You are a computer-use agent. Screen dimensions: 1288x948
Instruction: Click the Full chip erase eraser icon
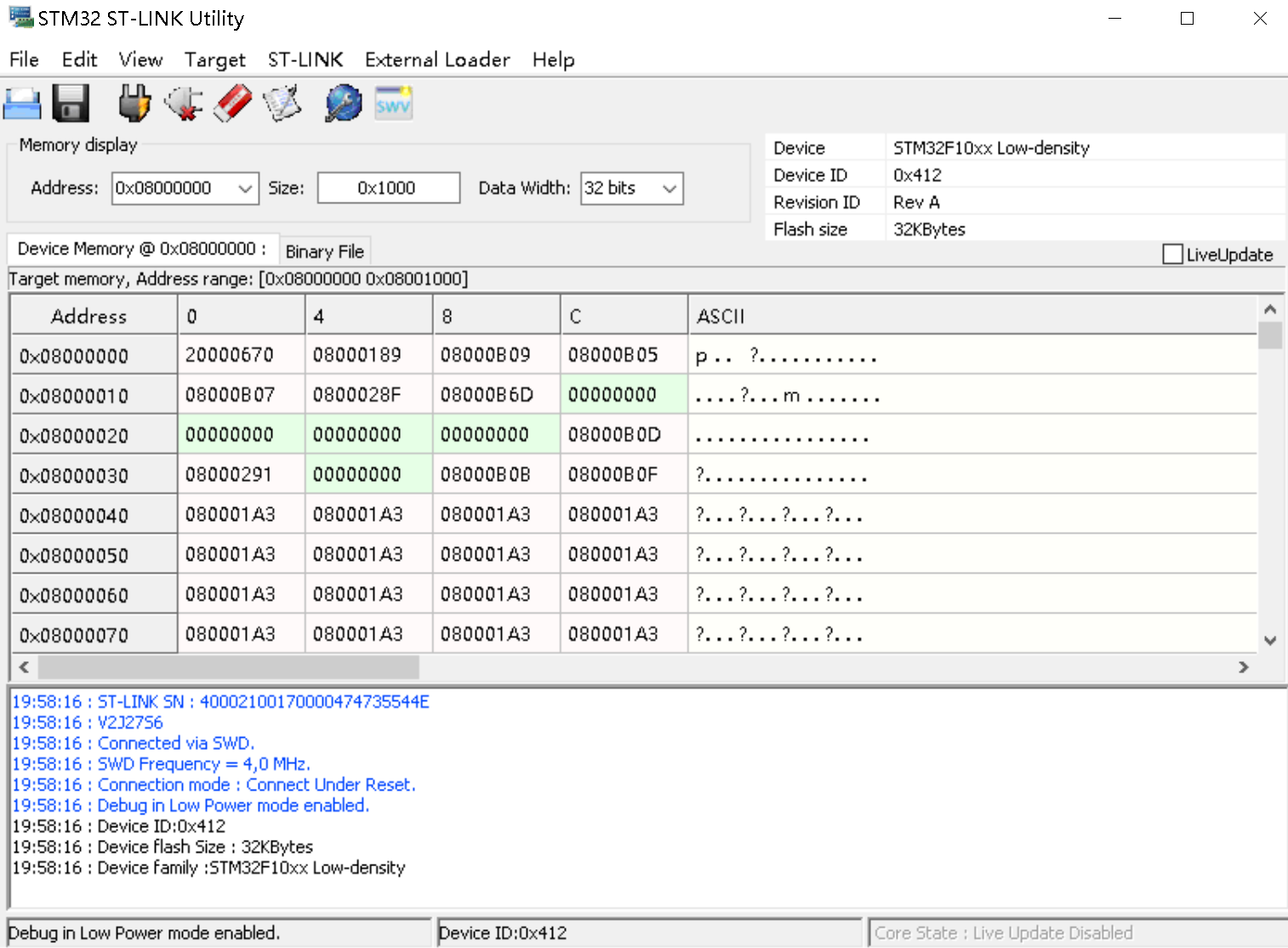pyautogui.click(x=232, y=104)
